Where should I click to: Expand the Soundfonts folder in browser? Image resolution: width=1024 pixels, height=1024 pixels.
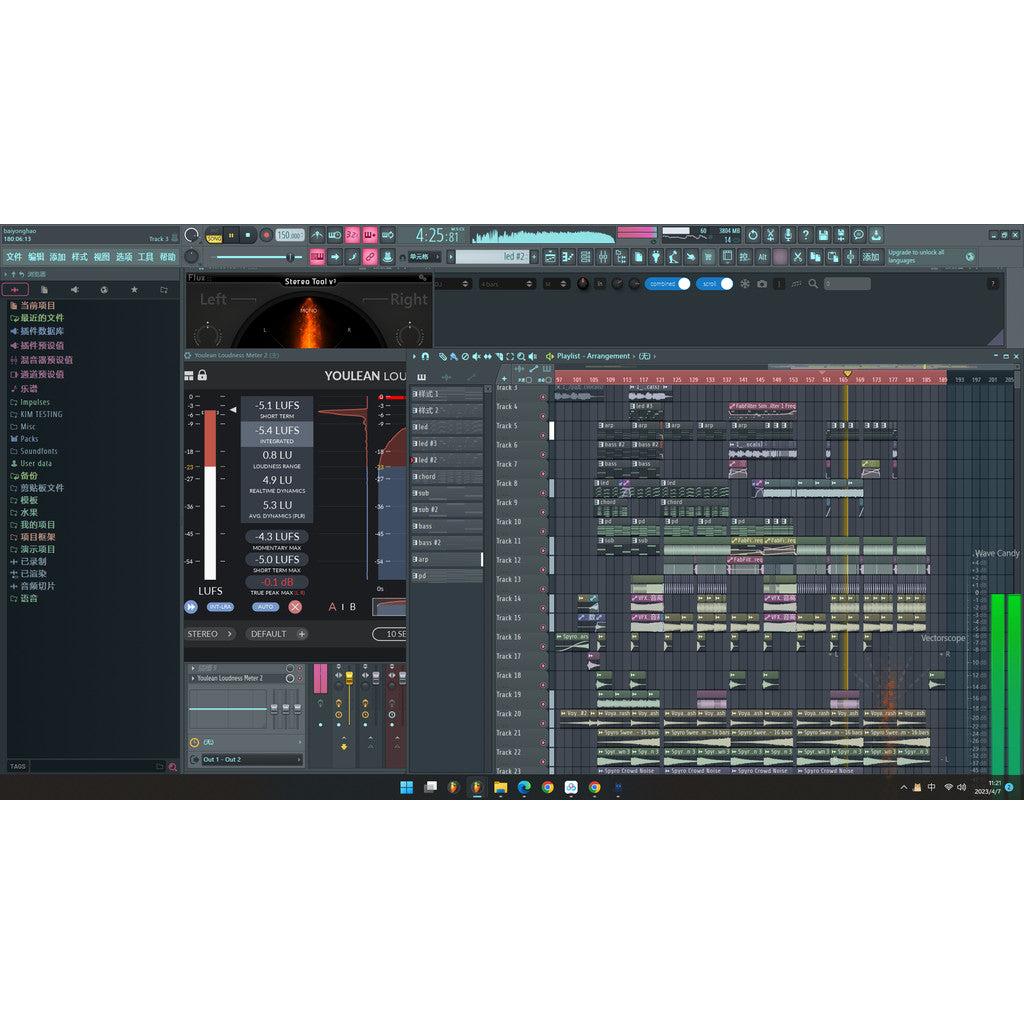tap(39, 451)
